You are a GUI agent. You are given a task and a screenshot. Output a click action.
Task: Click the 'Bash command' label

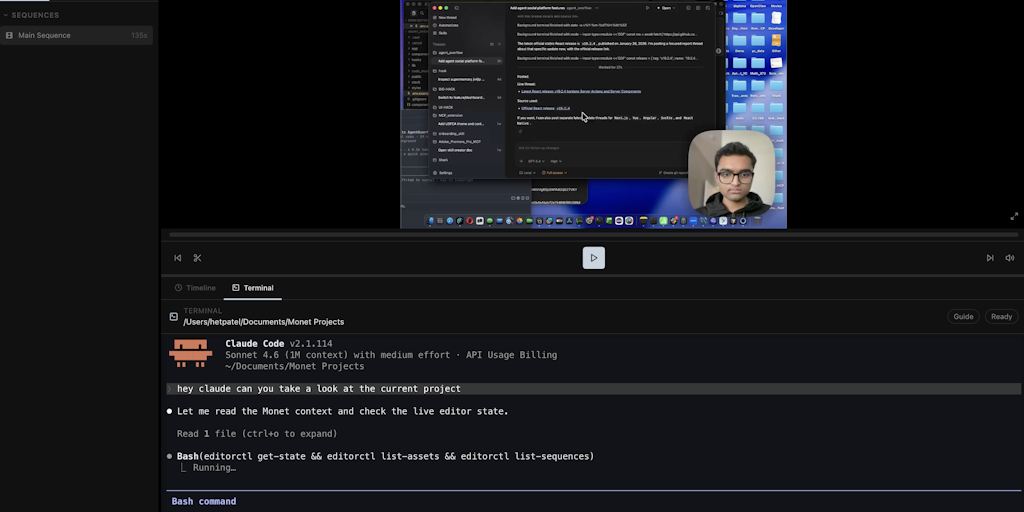(204, 502)
